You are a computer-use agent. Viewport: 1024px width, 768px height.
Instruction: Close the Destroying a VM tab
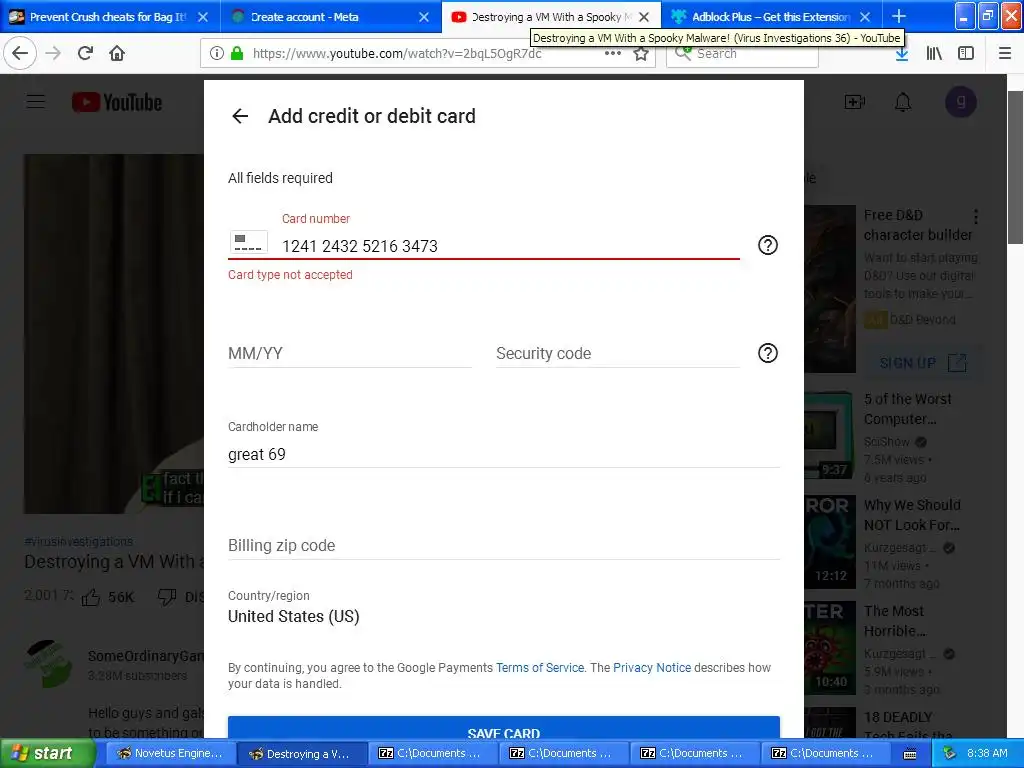(x=644, y=17)
